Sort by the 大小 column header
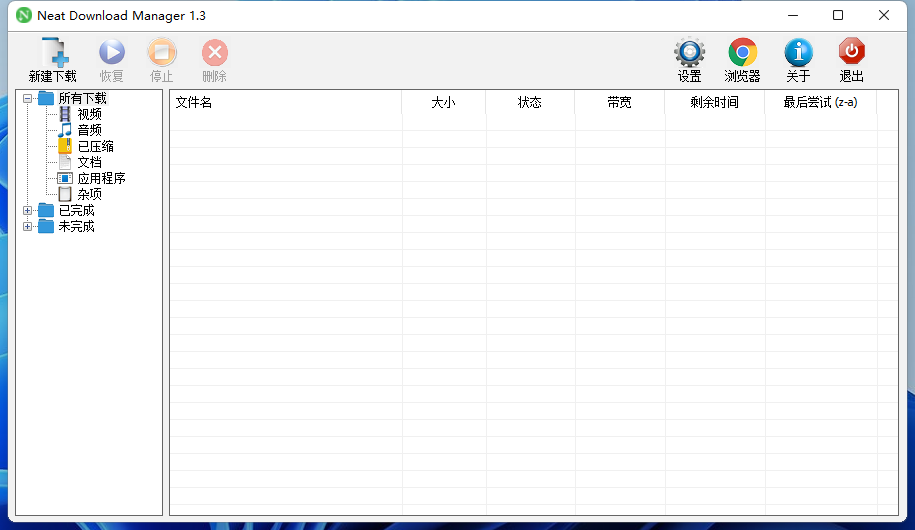Viewport: 915px width, 530px height. click(443, 102)
